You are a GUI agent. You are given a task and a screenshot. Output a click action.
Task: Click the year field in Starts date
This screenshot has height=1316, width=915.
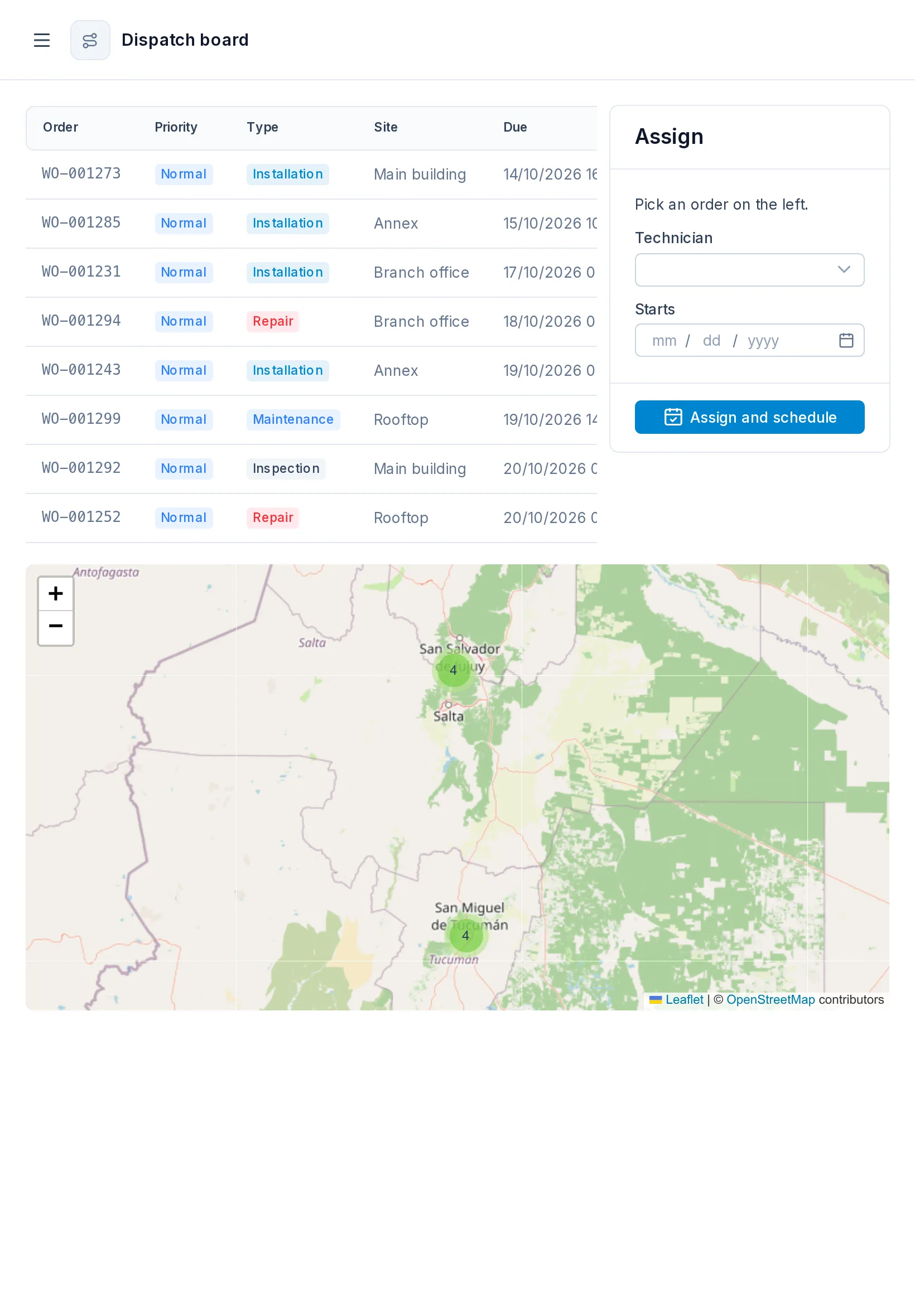click(763, 340)
